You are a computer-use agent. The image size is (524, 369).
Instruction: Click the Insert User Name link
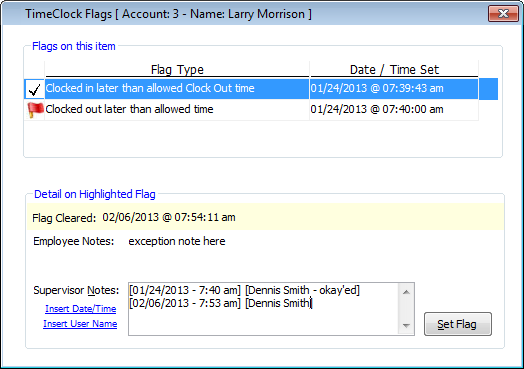click(x=80, y=324)
